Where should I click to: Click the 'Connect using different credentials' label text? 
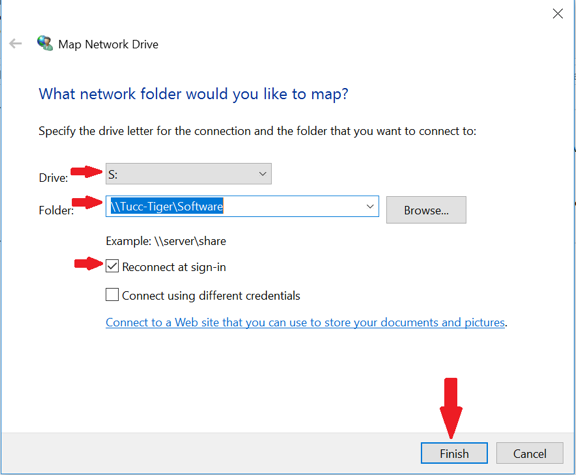click(211, 296)
